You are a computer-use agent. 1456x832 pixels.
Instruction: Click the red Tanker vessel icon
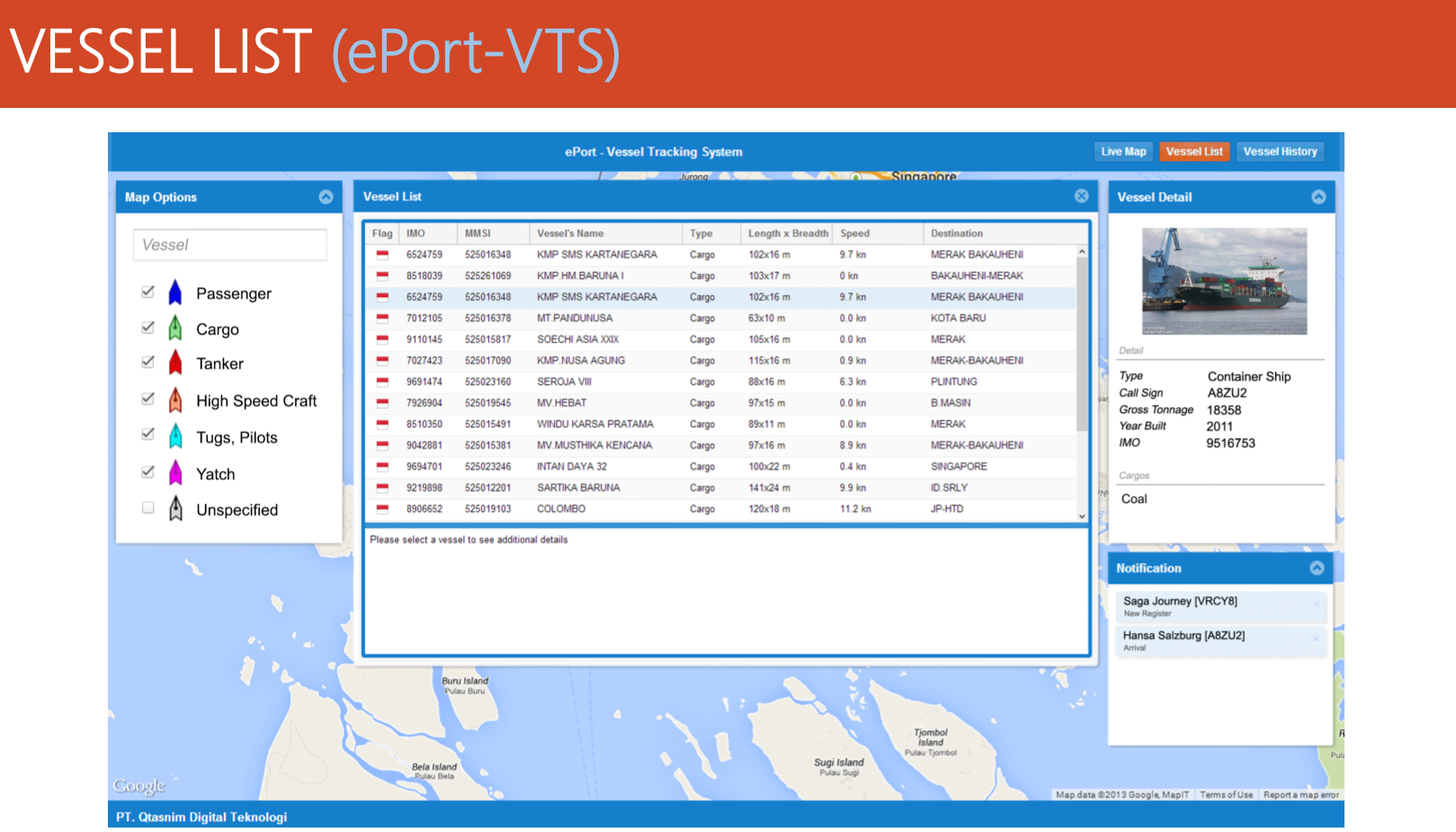point(175,363)
